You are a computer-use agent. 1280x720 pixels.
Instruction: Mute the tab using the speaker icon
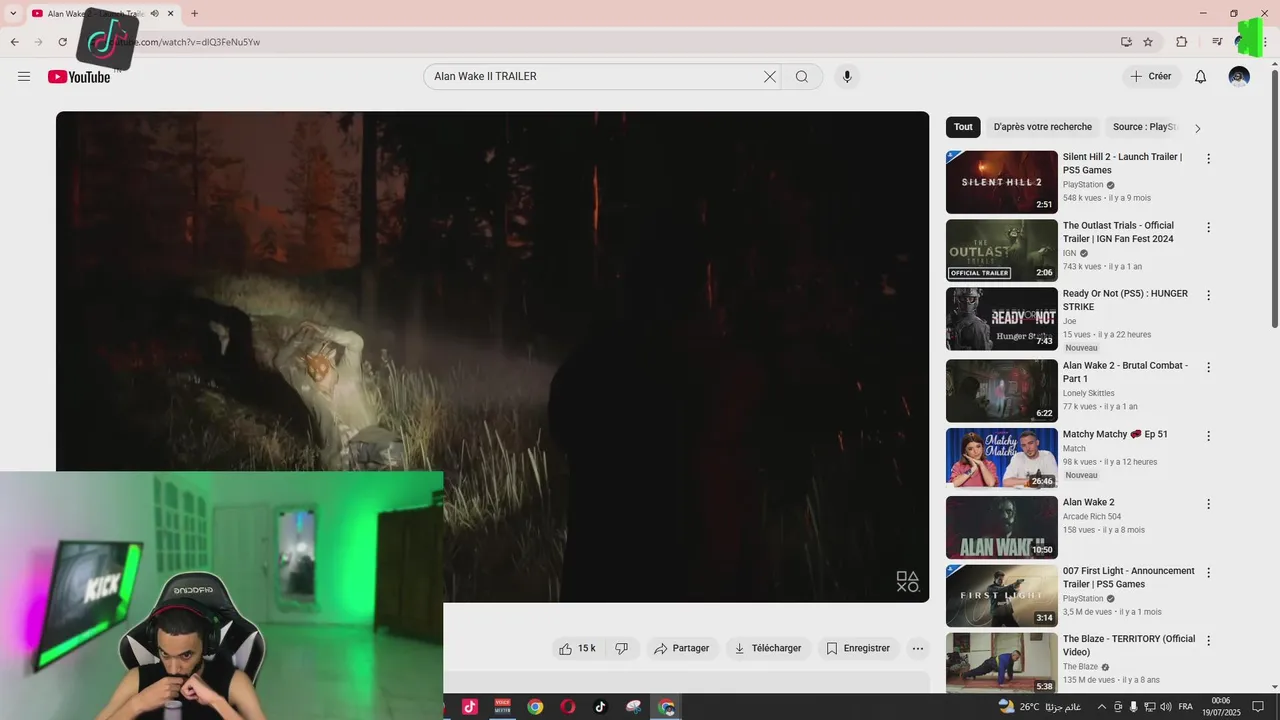[154, 14]
